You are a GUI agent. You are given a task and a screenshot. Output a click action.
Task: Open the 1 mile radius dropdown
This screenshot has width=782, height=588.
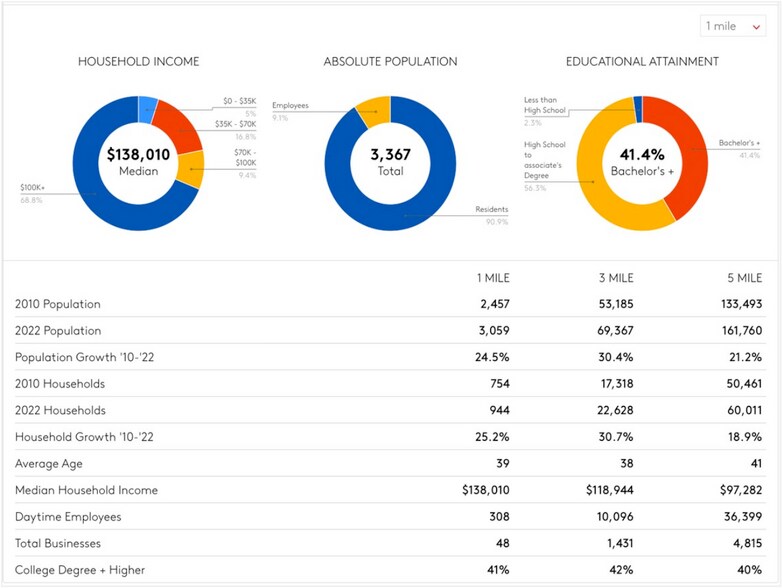click(x=734, y=26)
